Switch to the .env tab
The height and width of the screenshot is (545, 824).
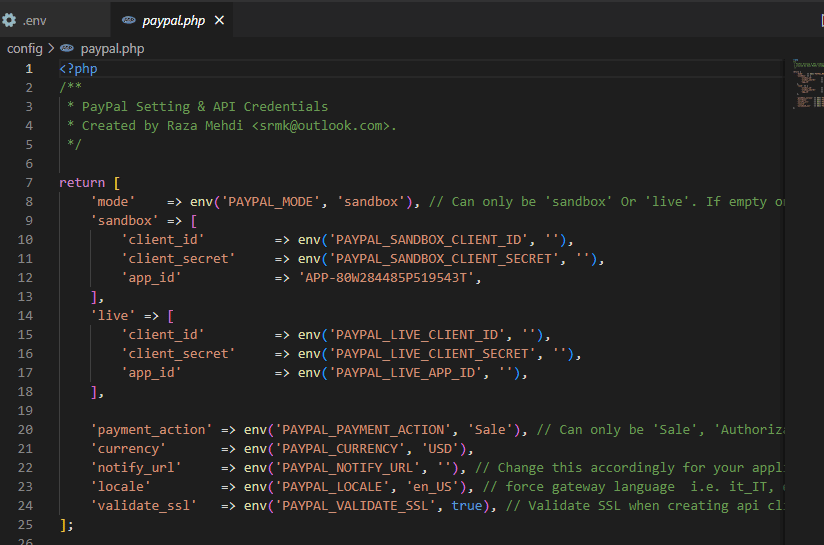55,20
